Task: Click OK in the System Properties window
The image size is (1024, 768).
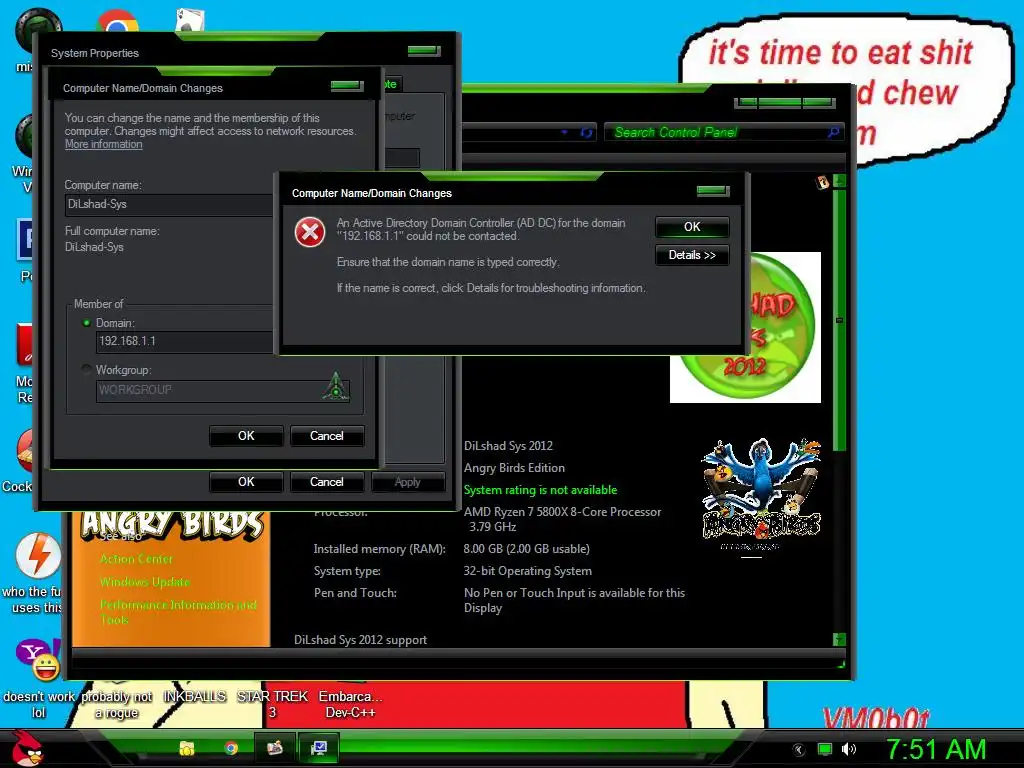Action: point(246,482)
